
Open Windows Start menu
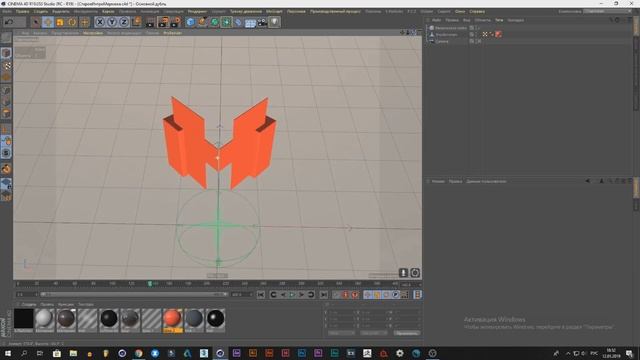[7, 353]
